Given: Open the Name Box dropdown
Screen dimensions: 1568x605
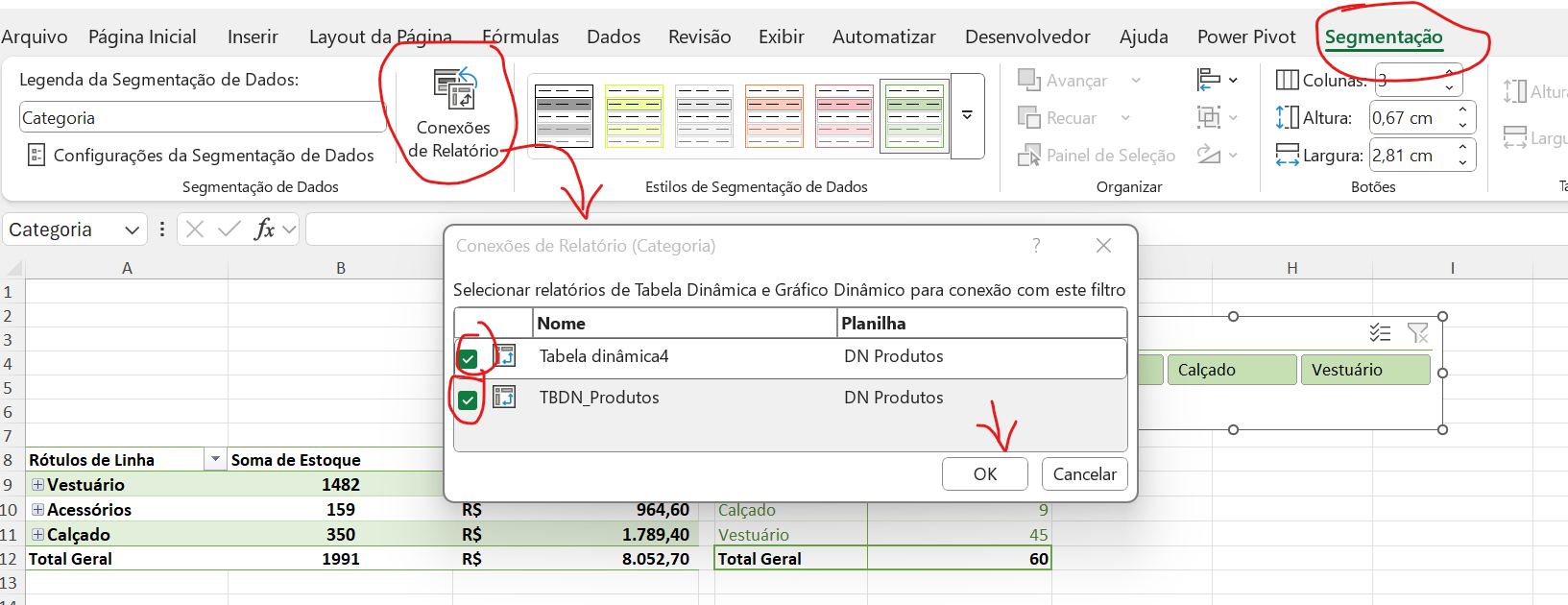Looking at the screenshot, I should (x=133, y=230).
